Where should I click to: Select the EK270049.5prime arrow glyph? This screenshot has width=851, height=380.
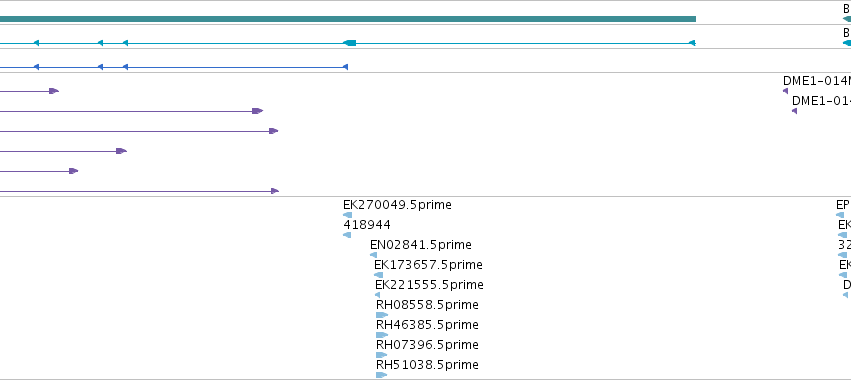[347, 215]
